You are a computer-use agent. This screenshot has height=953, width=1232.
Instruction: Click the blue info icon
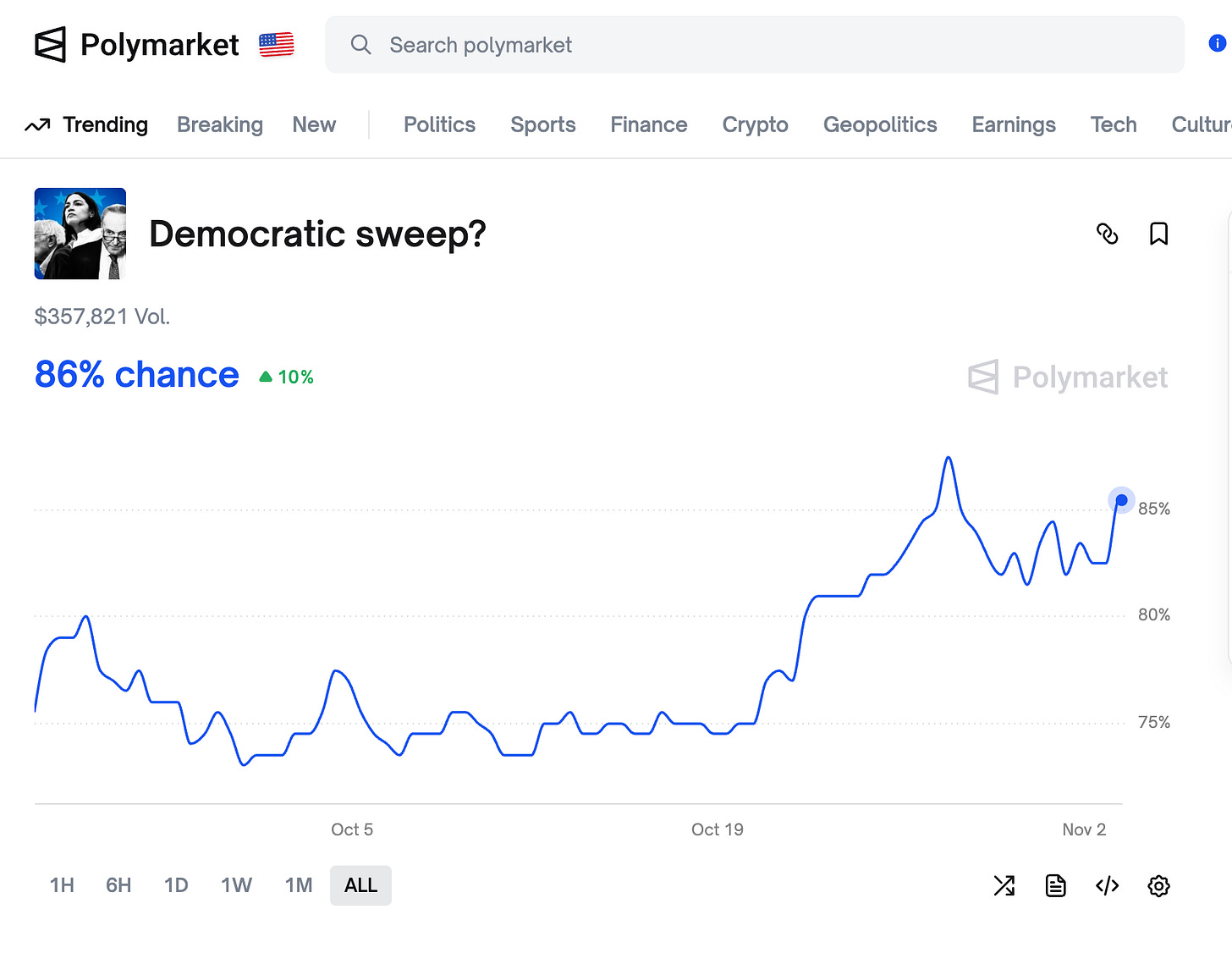pos(1217,43)
